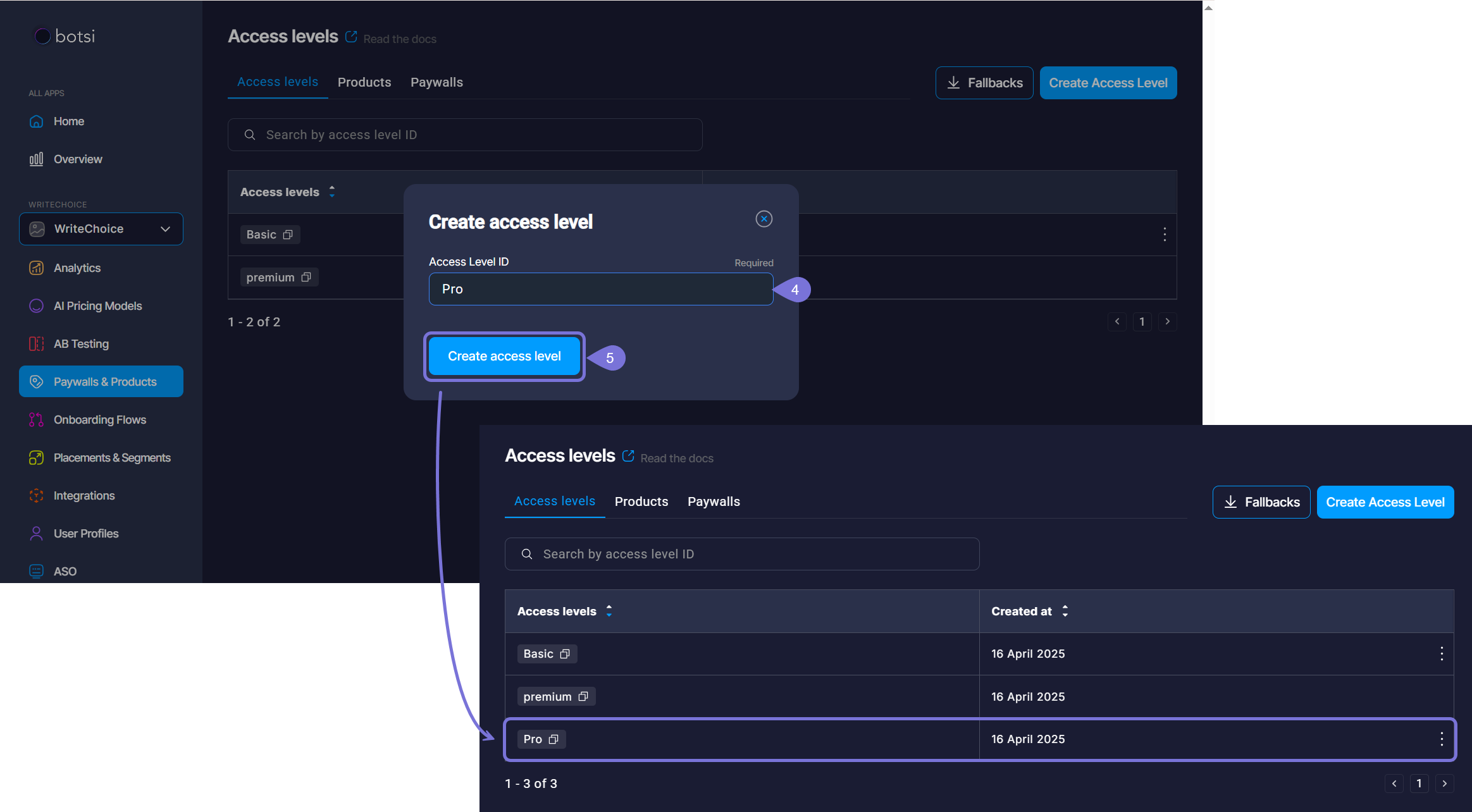The image size is (1472, 812).
Task: Open the docs link icon beside lower Access levels
Action: 628,456
